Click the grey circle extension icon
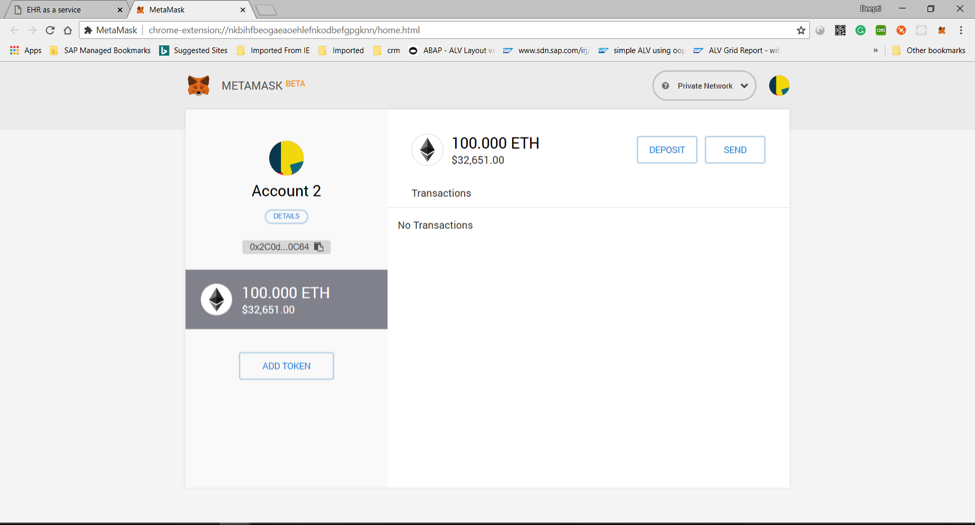The height and width of the screenshot is (525, 975). (x=820, y=30)
